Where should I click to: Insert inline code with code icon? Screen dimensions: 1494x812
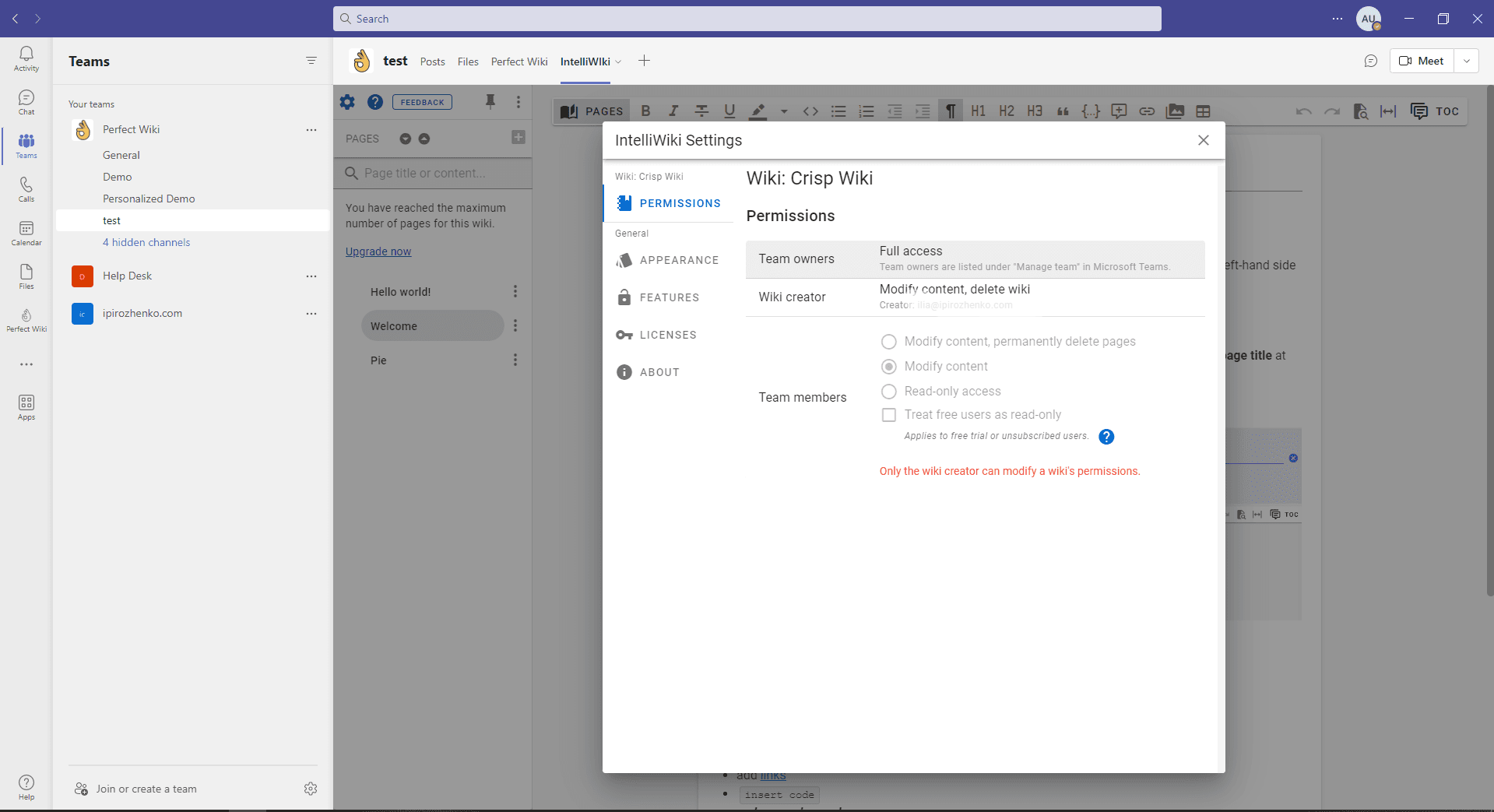(810, 111)
